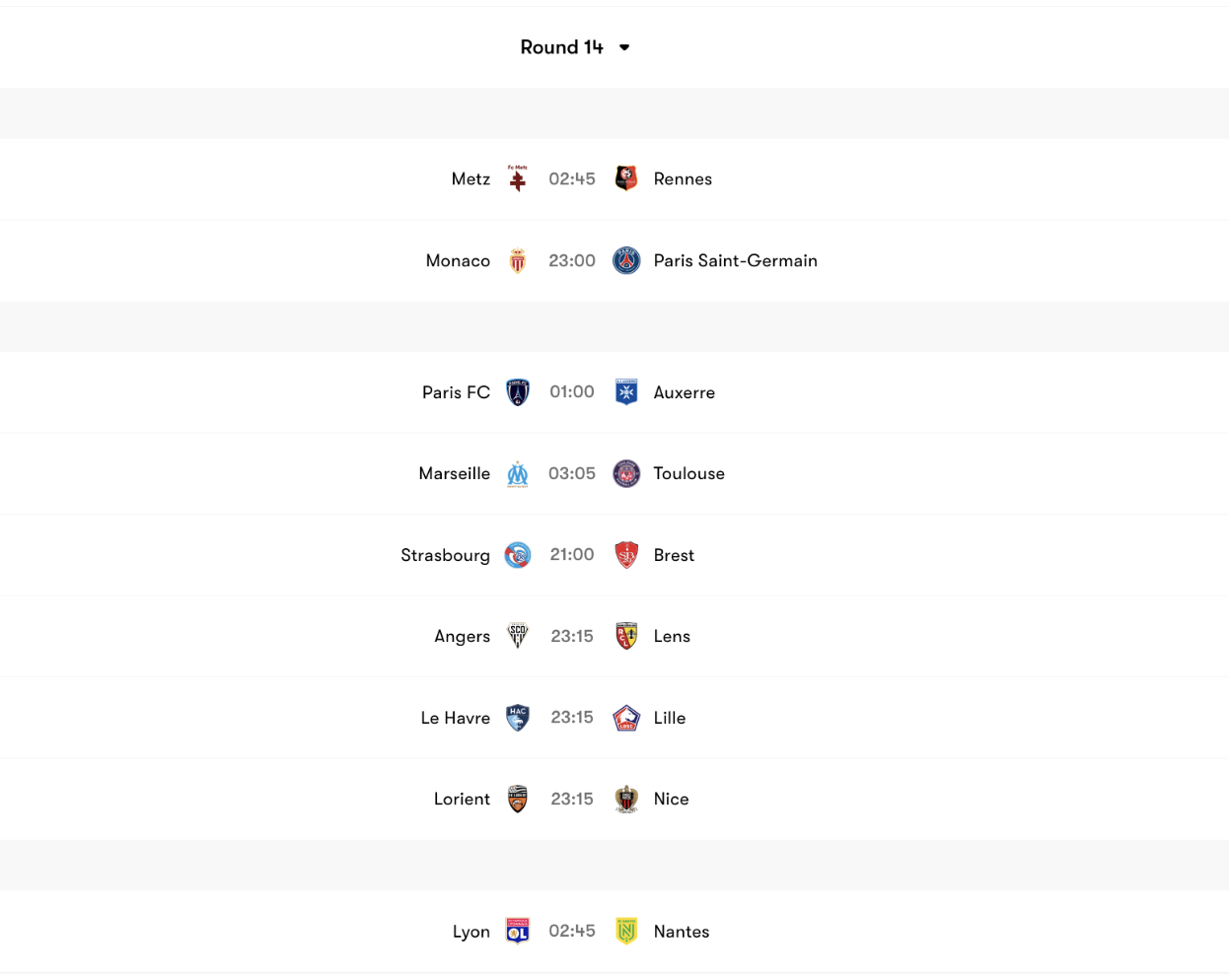The image size is (1231, 980).
Task: Open the Round 14 selector dropdown
Action: pos(576,46)
